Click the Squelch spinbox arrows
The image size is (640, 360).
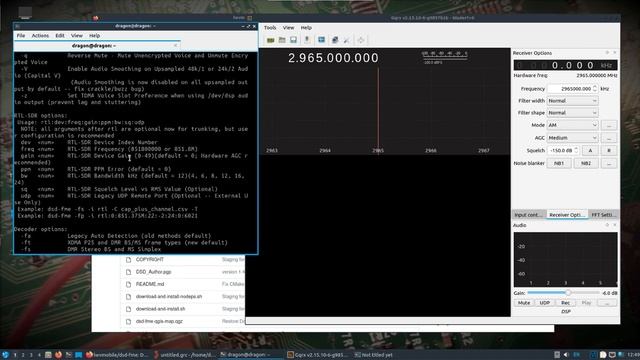(x=576, y=151)
